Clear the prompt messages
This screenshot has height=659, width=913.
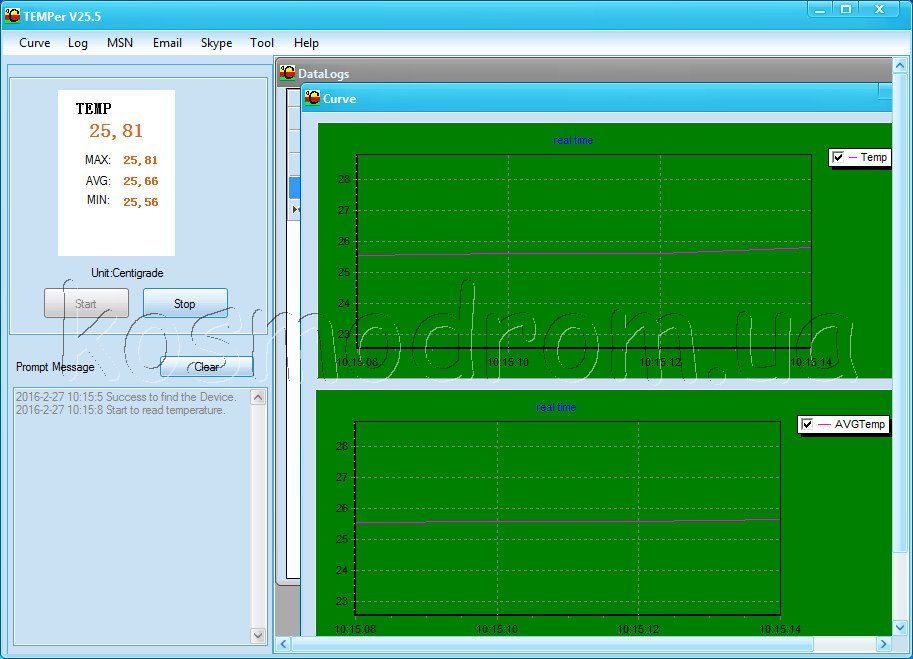[x=206, y=367]
